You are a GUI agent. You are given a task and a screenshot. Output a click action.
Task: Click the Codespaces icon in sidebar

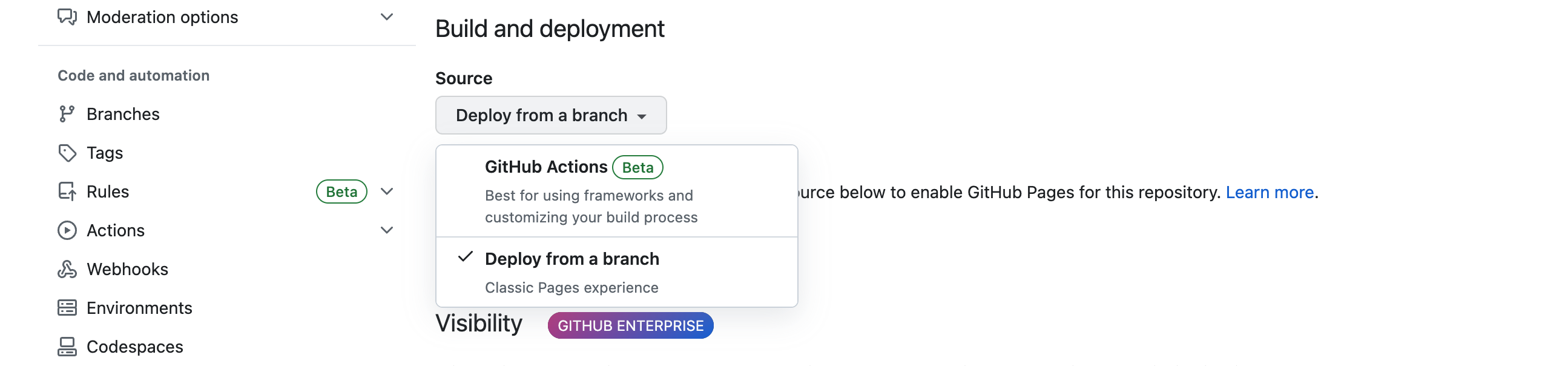click(x=67, y=347)
